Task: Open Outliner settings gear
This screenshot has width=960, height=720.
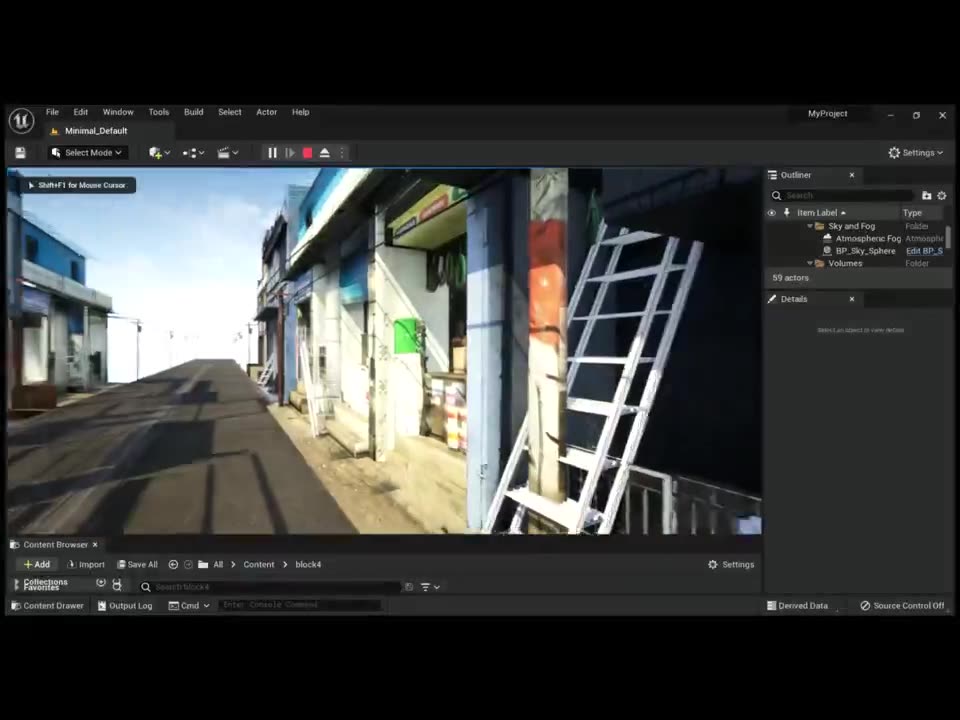Action: point(942,195)
